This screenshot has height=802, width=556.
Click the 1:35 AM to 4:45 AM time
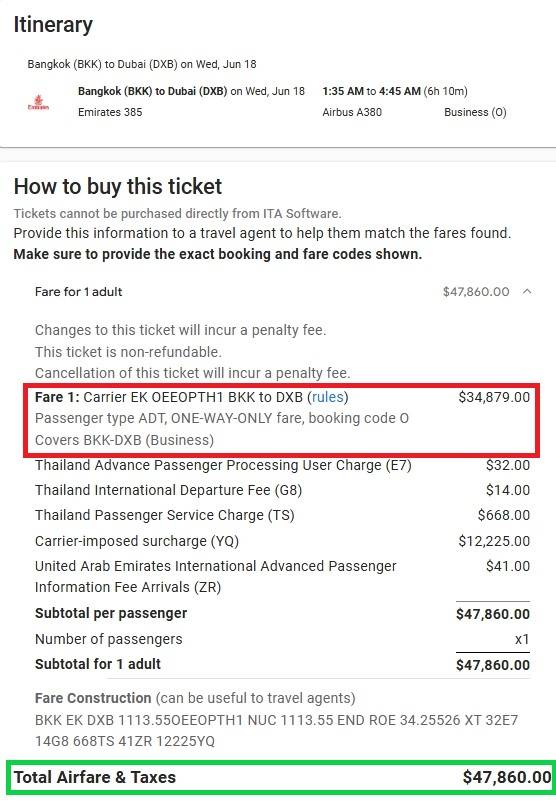[371, 91]
